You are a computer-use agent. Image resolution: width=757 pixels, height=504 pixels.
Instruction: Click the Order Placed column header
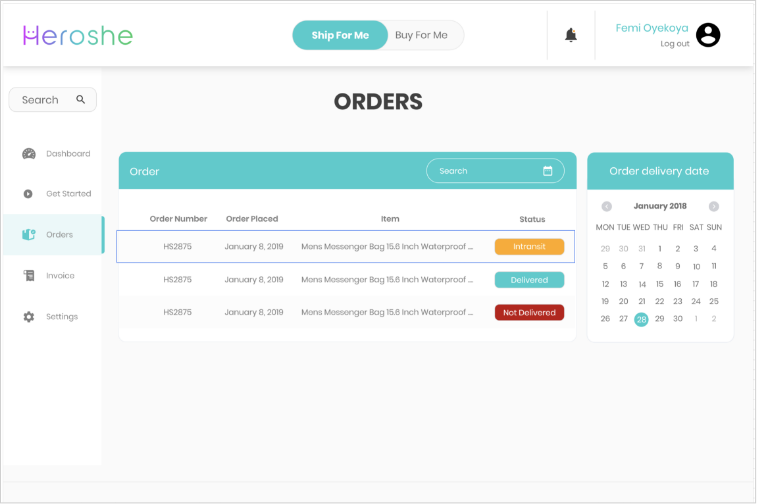(252, 219)
